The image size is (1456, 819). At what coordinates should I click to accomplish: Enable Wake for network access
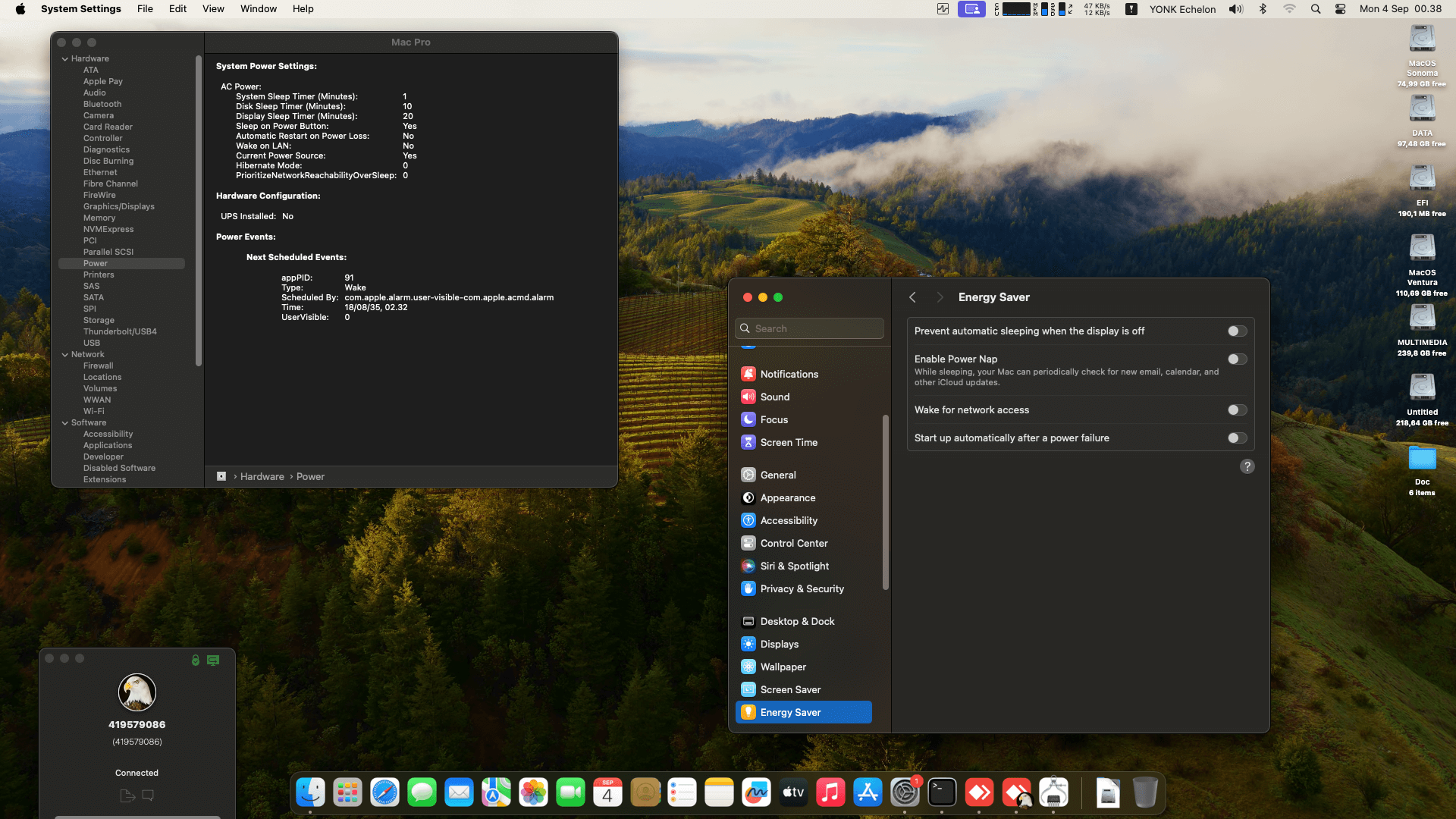pos(1237,410)
